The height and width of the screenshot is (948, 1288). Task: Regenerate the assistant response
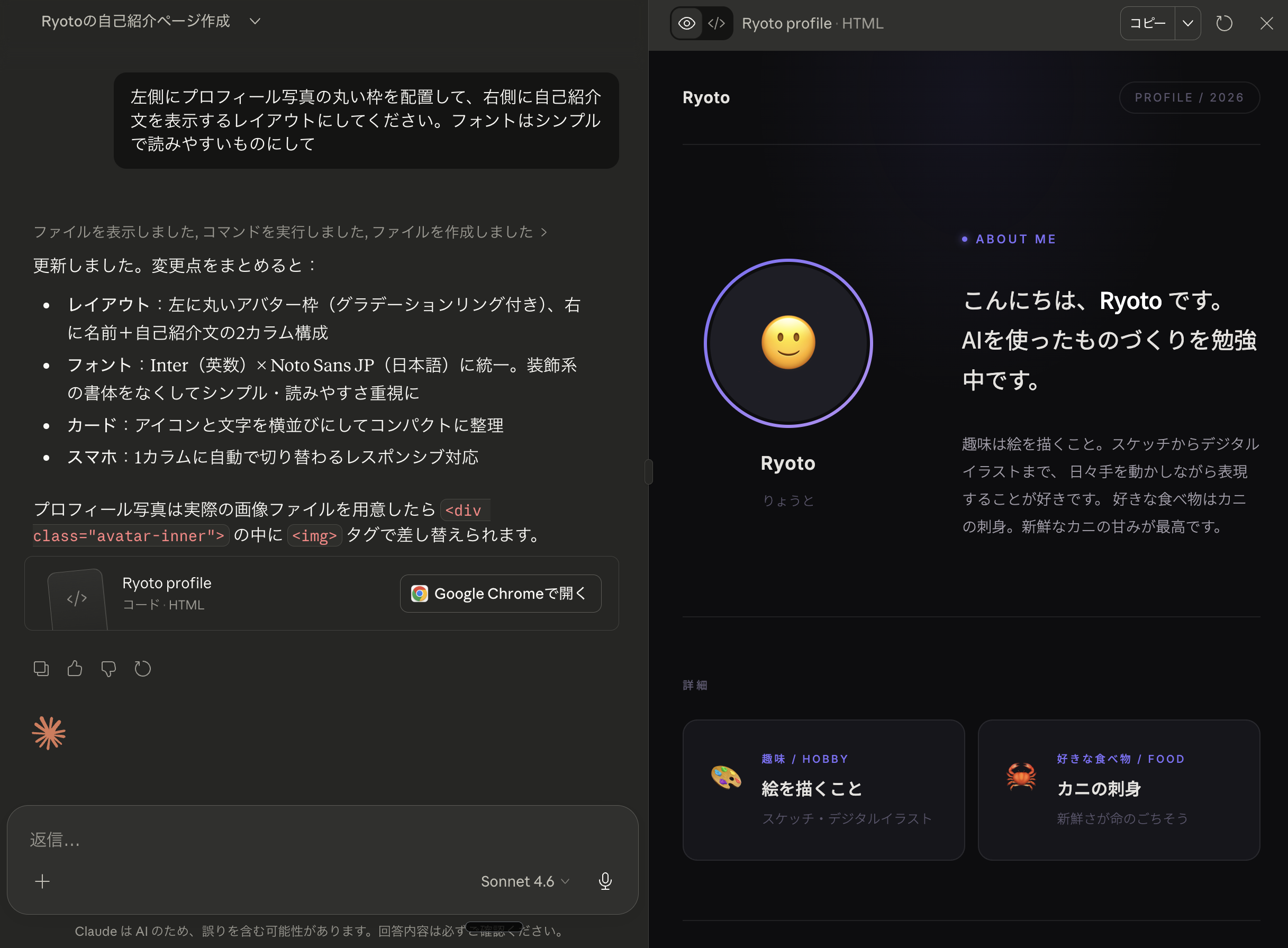coord(142,669)
